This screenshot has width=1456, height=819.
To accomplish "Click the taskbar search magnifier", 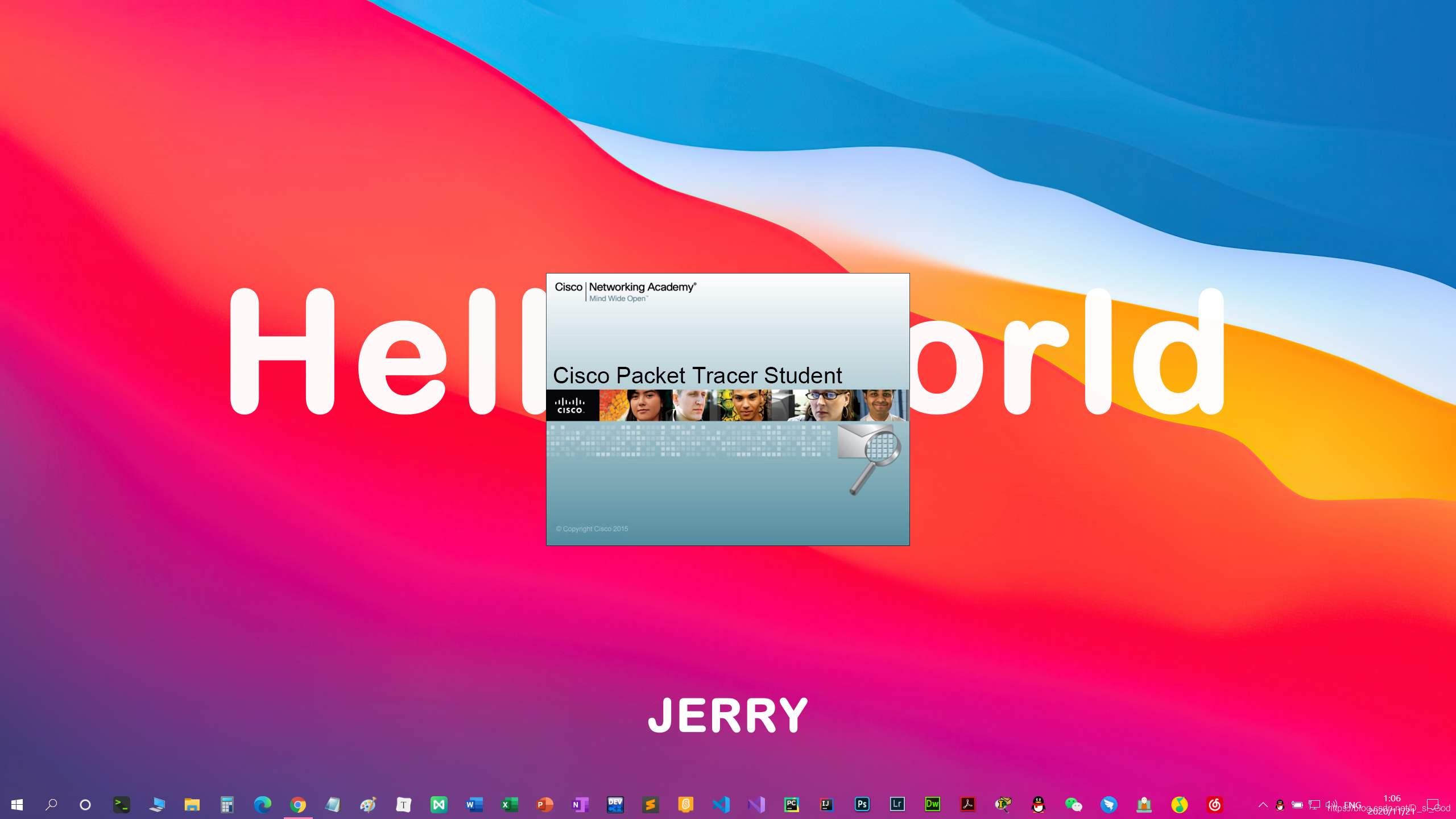I will (51, 804).
